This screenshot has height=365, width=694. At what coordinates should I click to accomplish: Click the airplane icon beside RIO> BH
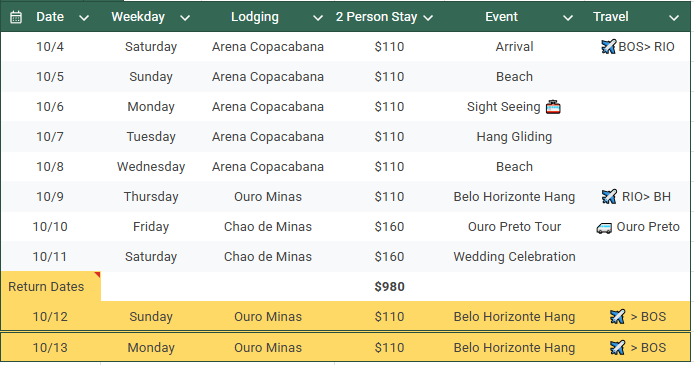[x=609, y=196]
